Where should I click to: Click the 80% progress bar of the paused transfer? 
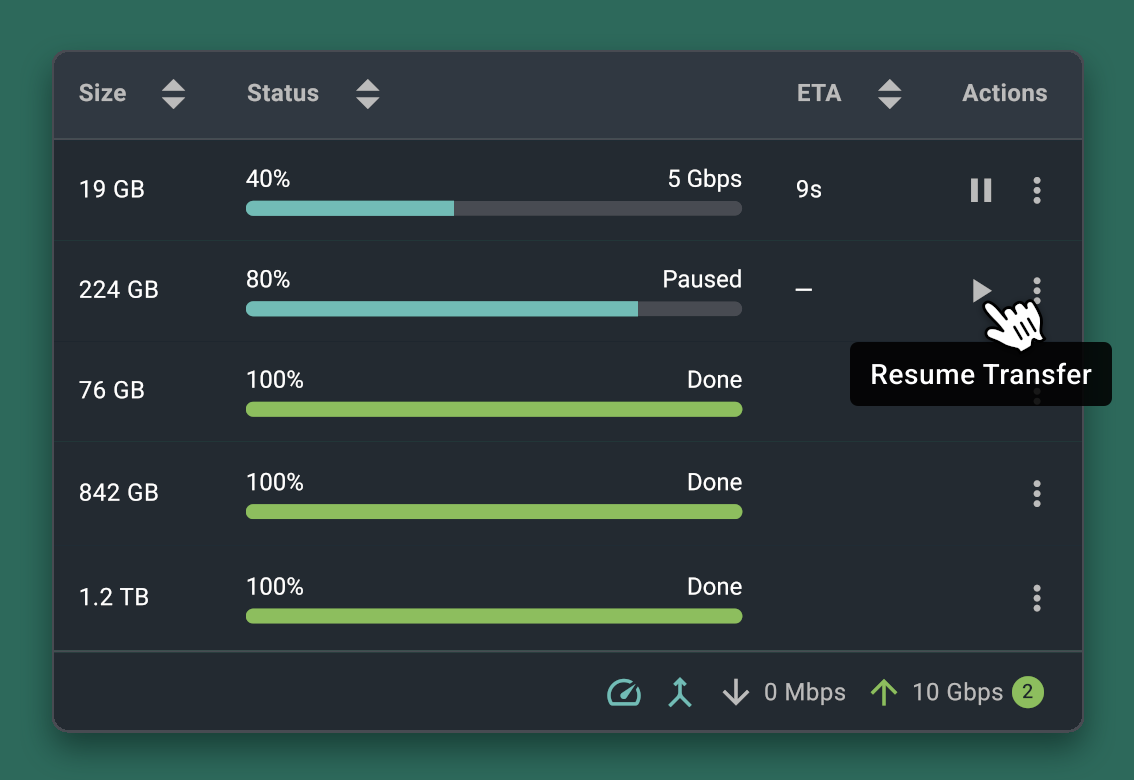tap(493, 309)
